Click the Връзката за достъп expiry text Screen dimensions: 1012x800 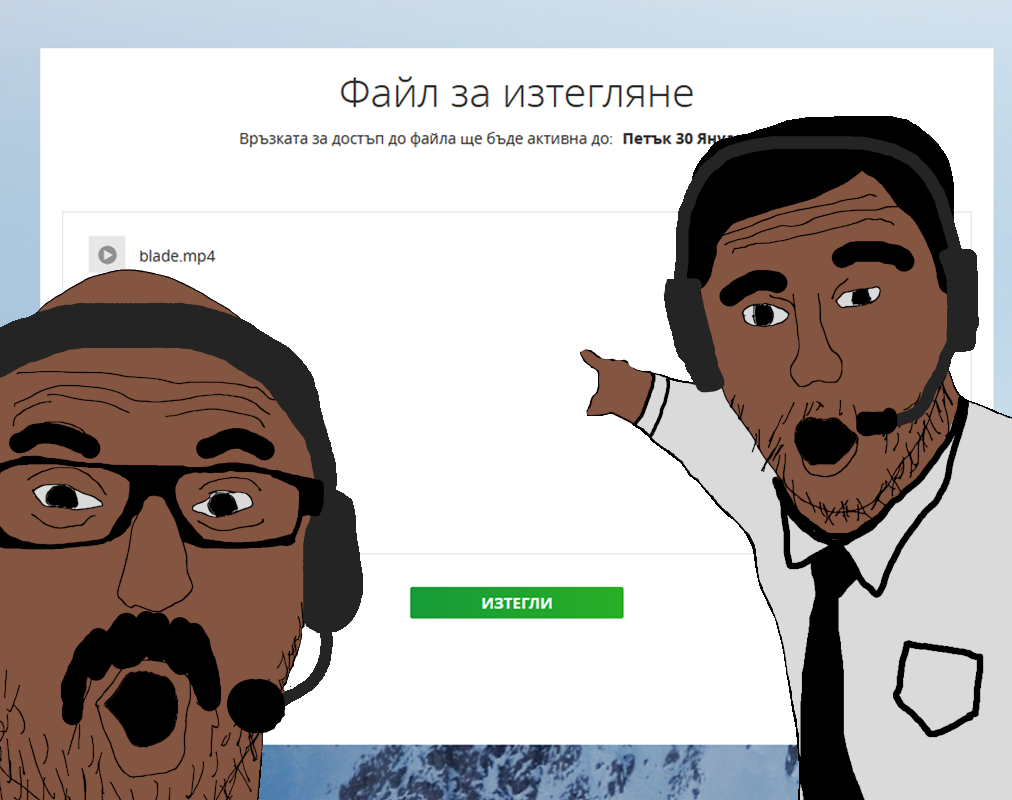pyautogui.click(x=426, y=139)
